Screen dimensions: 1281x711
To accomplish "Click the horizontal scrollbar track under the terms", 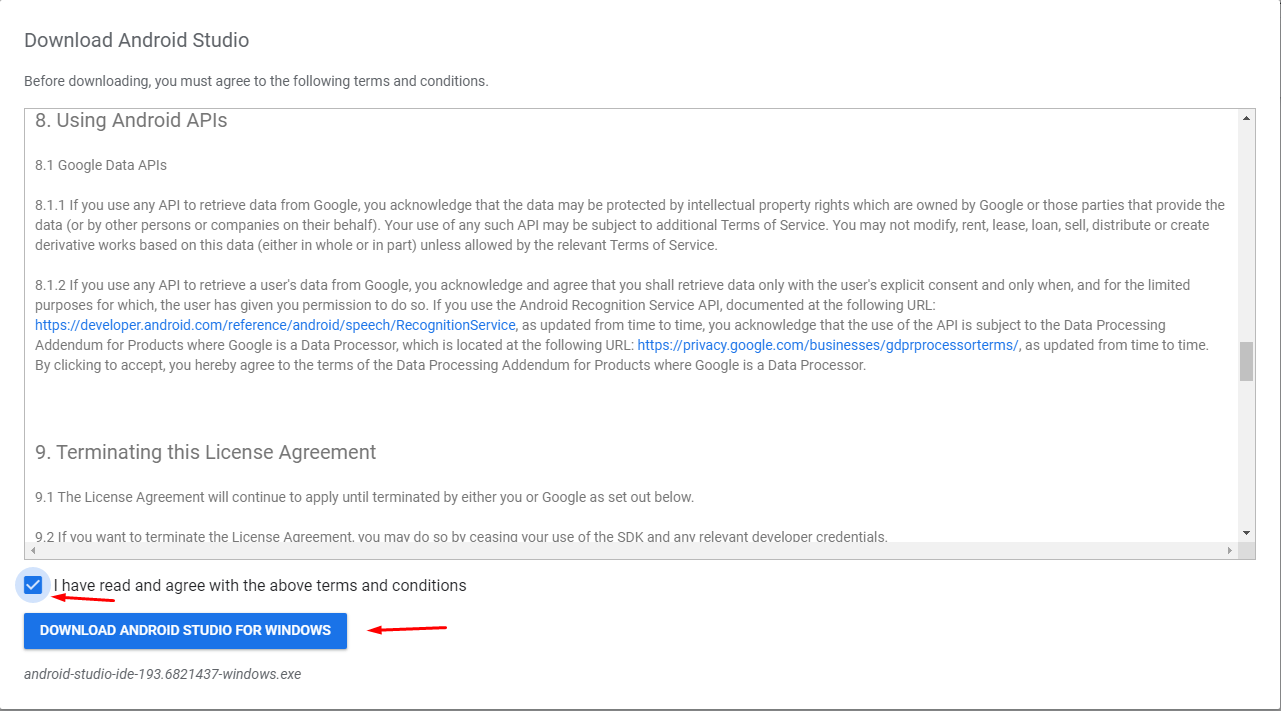I will (x=630, y=551).
